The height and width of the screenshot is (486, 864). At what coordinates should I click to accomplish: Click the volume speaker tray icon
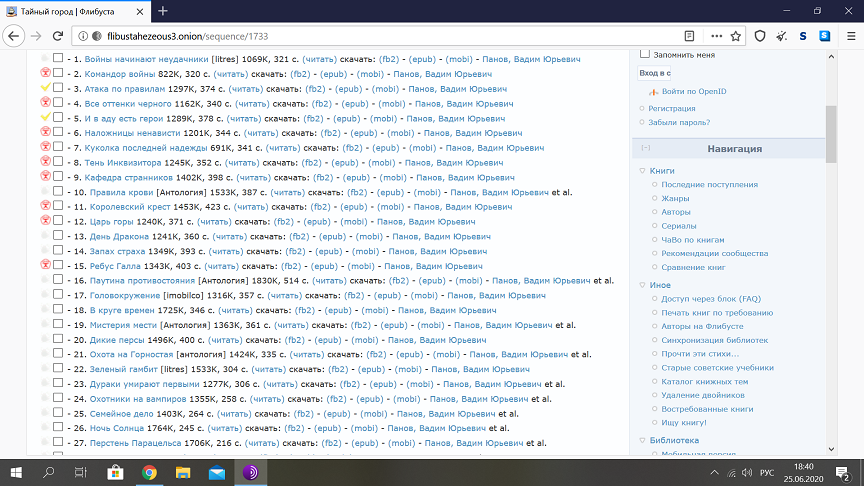[x=747, y=473]
